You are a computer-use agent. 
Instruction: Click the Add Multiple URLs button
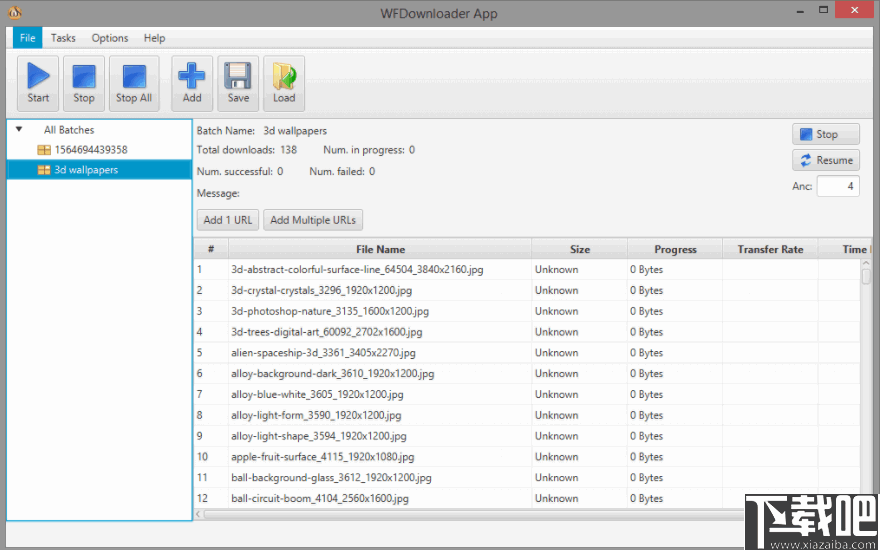tap(313, 220)
